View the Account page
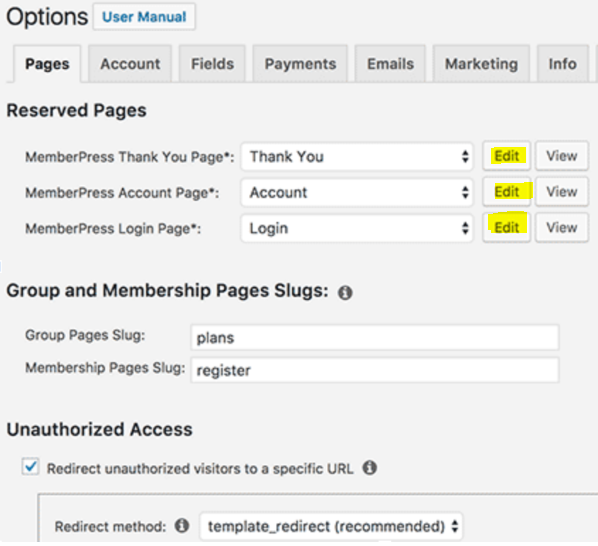This screenshot has height=546, width=598. (562, 191)
